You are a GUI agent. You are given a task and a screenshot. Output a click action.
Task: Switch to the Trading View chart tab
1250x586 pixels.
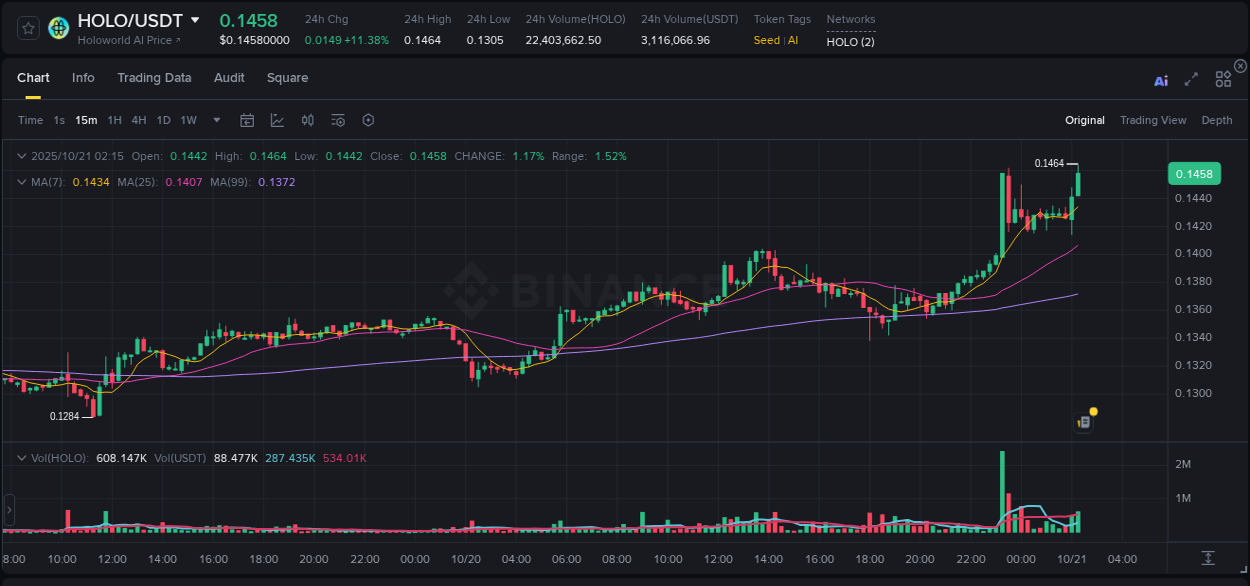point(1153,120)
